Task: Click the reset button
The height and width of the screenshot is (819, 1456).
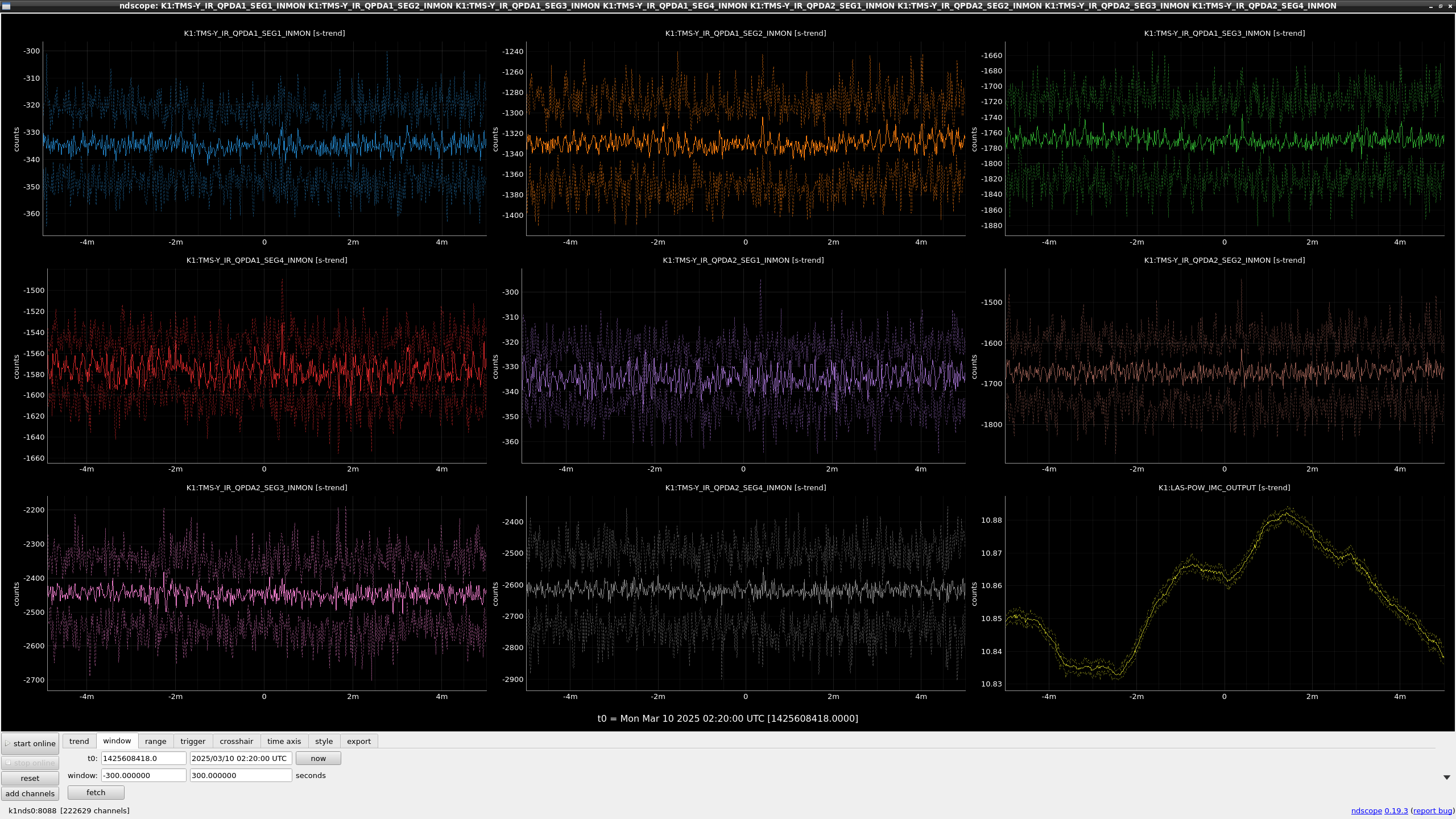Action: [30, 778]
